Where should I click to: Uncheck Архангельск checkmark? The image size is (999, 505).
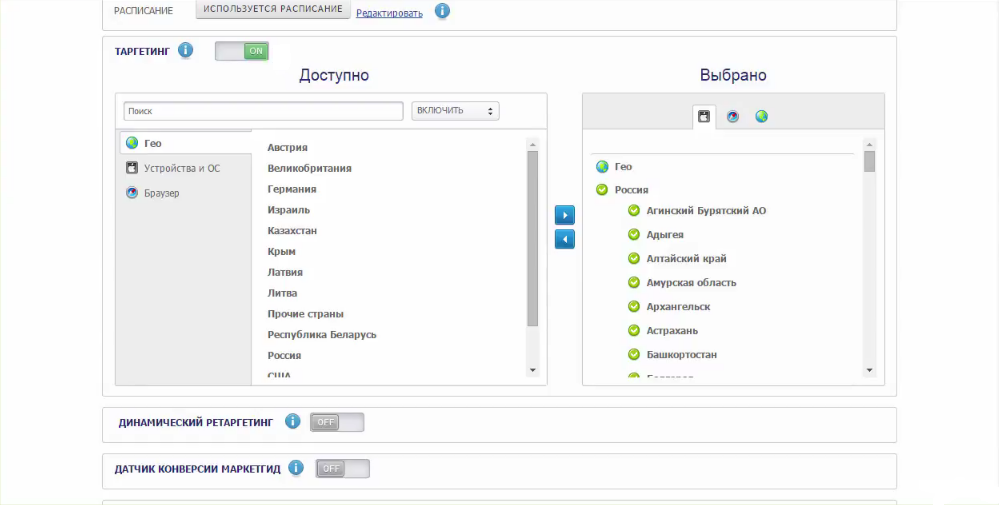[633, 306]
